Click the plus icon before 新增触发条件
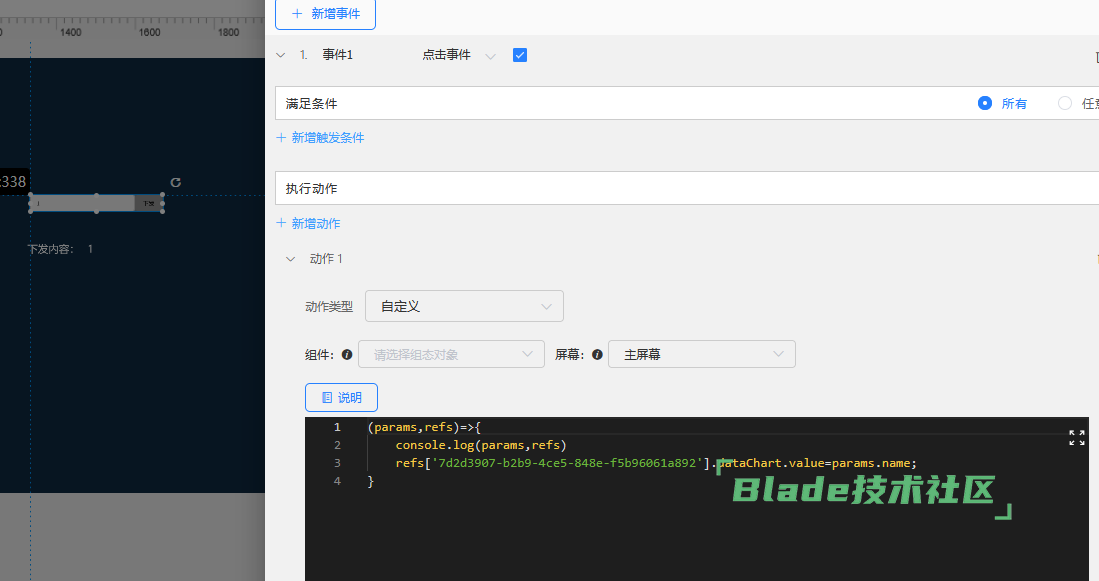 coord(281,138)
